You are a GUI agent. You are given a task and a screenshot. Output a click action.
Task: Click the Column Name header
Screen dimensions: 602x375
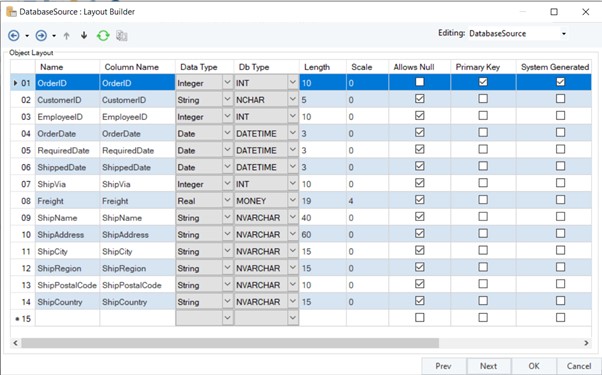click(132, 67)
